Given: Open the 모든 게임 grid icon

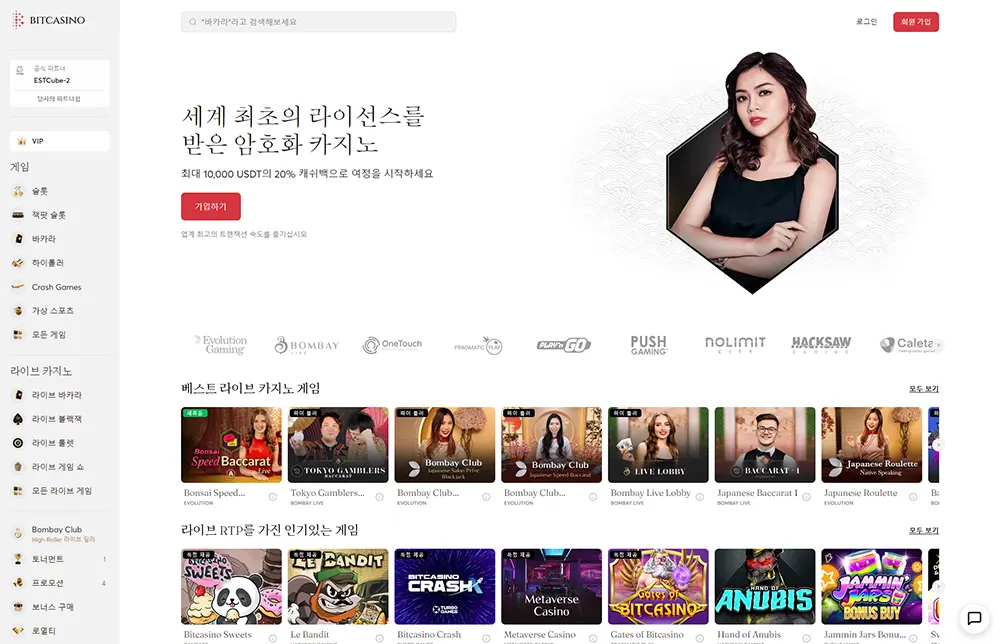Looking at the screenshot, I should (x=18, y=334).
